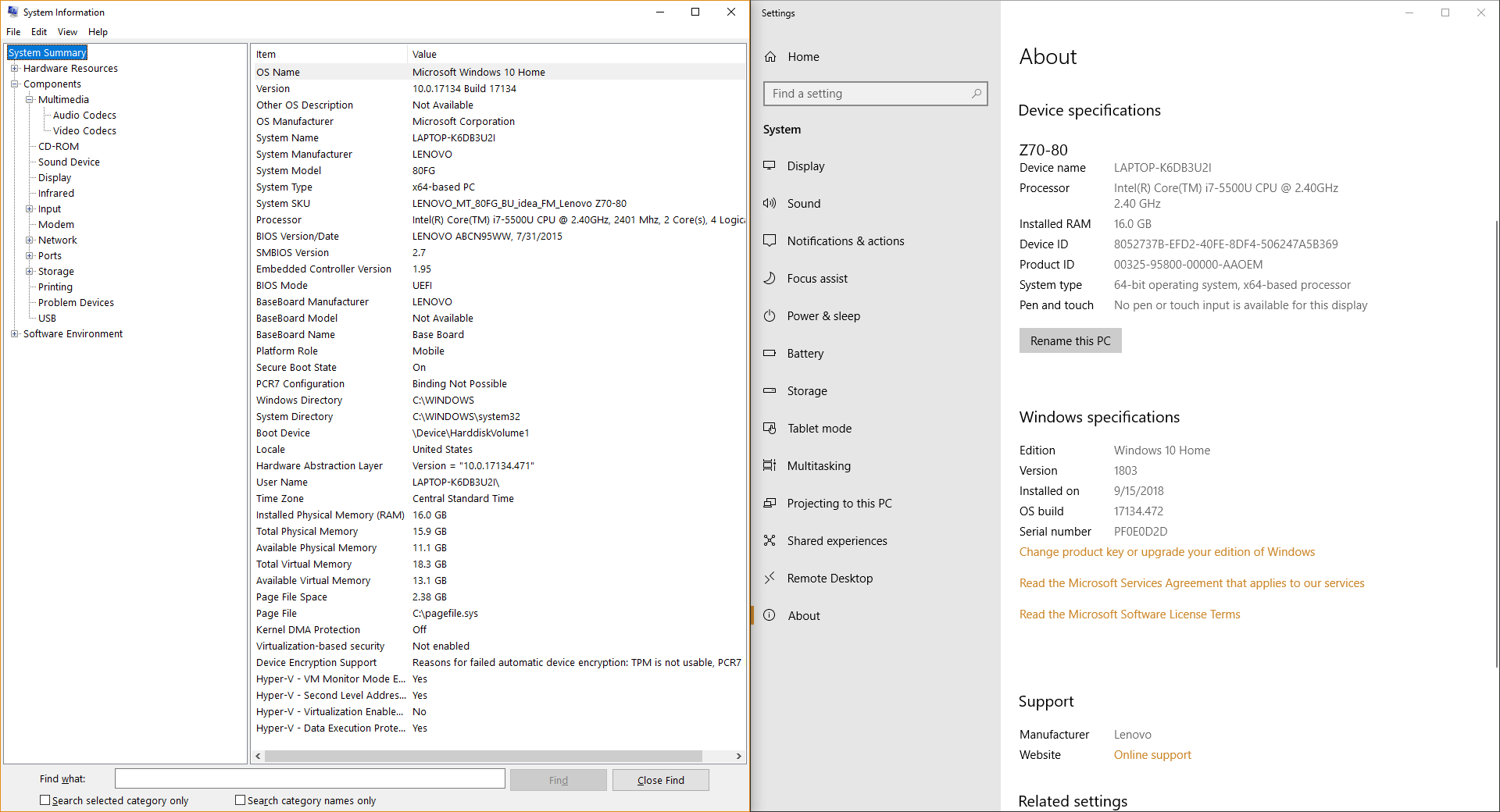Image resolution: width=1500 pixels, height=812 pixels.
Task: Expand the Software Environment tree node
Action: pos(14,333)
